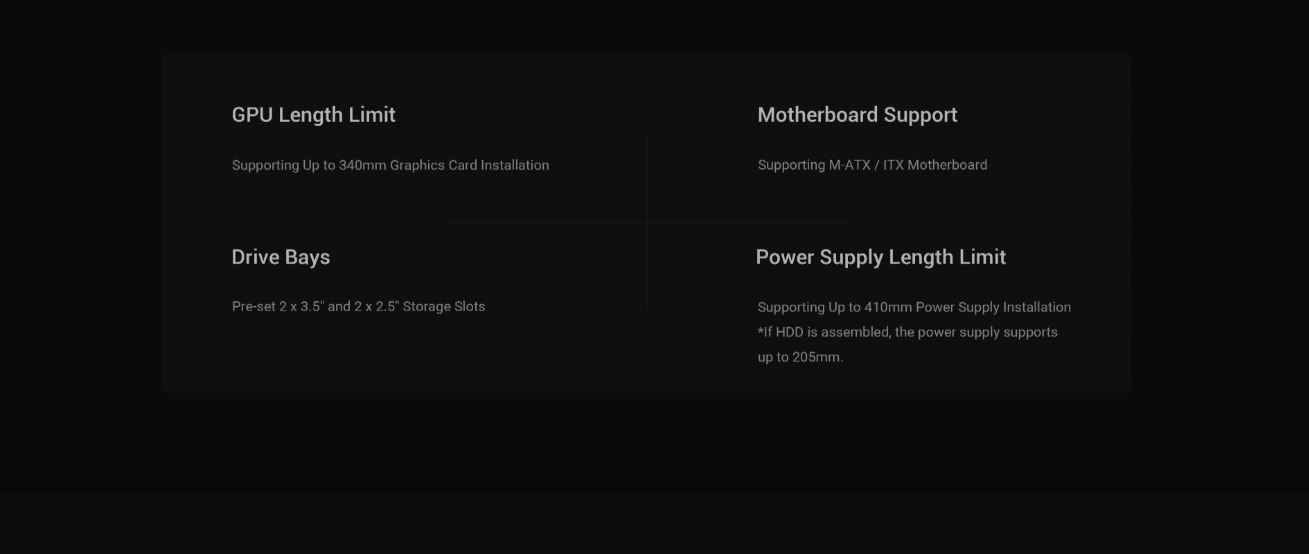
Task: Select the 410mm Power Supply Installation line
Action: point(914,307)
